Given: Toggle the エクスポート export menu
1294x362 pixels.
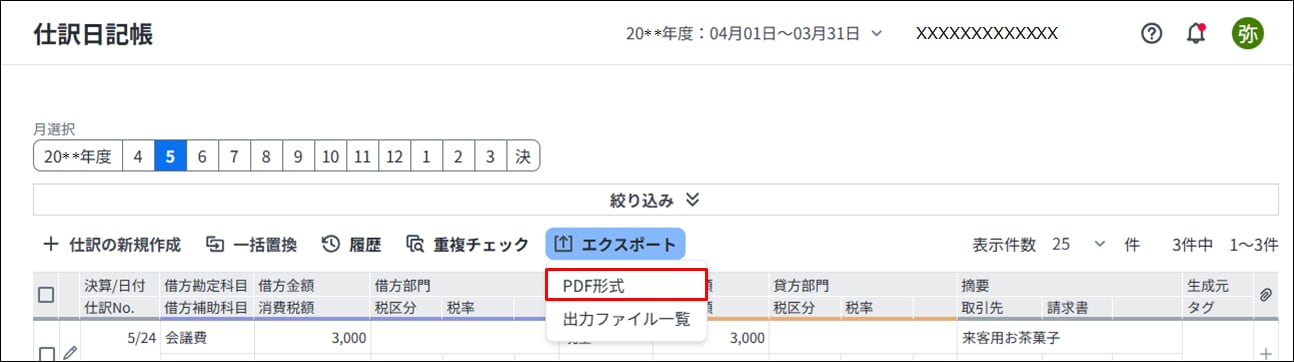Looking at the screenshot, I should coord(616,244).
